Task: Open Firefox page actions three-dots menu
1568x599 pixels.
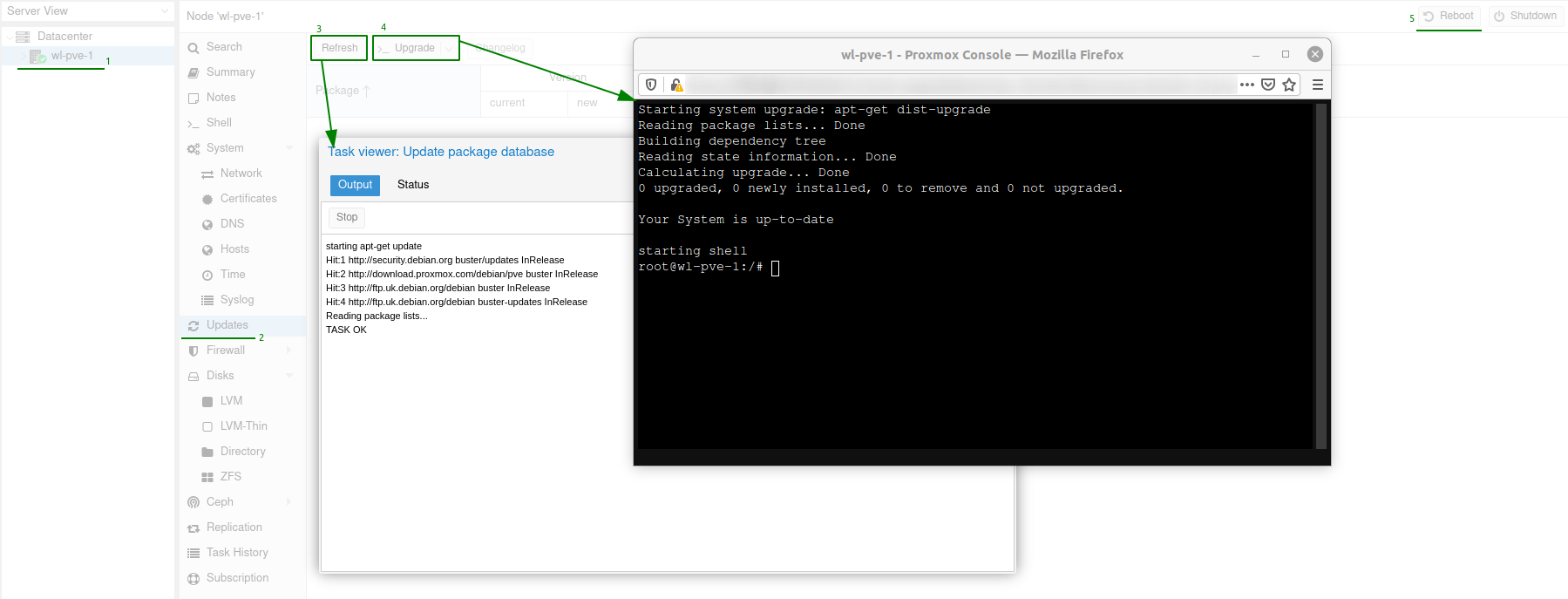Action: tap(1247, 85)
